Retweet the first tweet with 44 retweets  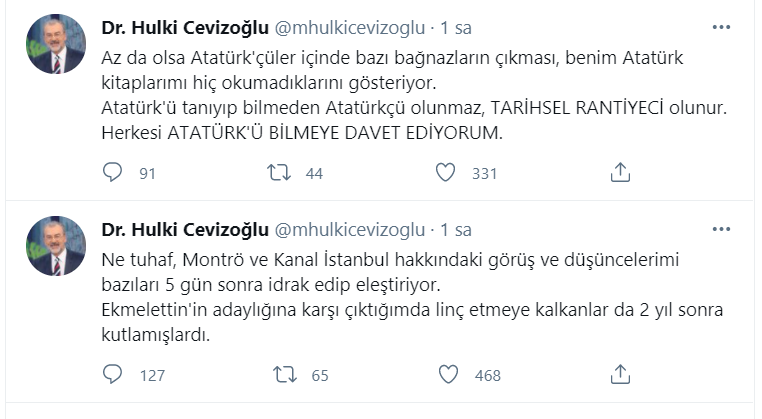tap(283, 173)
